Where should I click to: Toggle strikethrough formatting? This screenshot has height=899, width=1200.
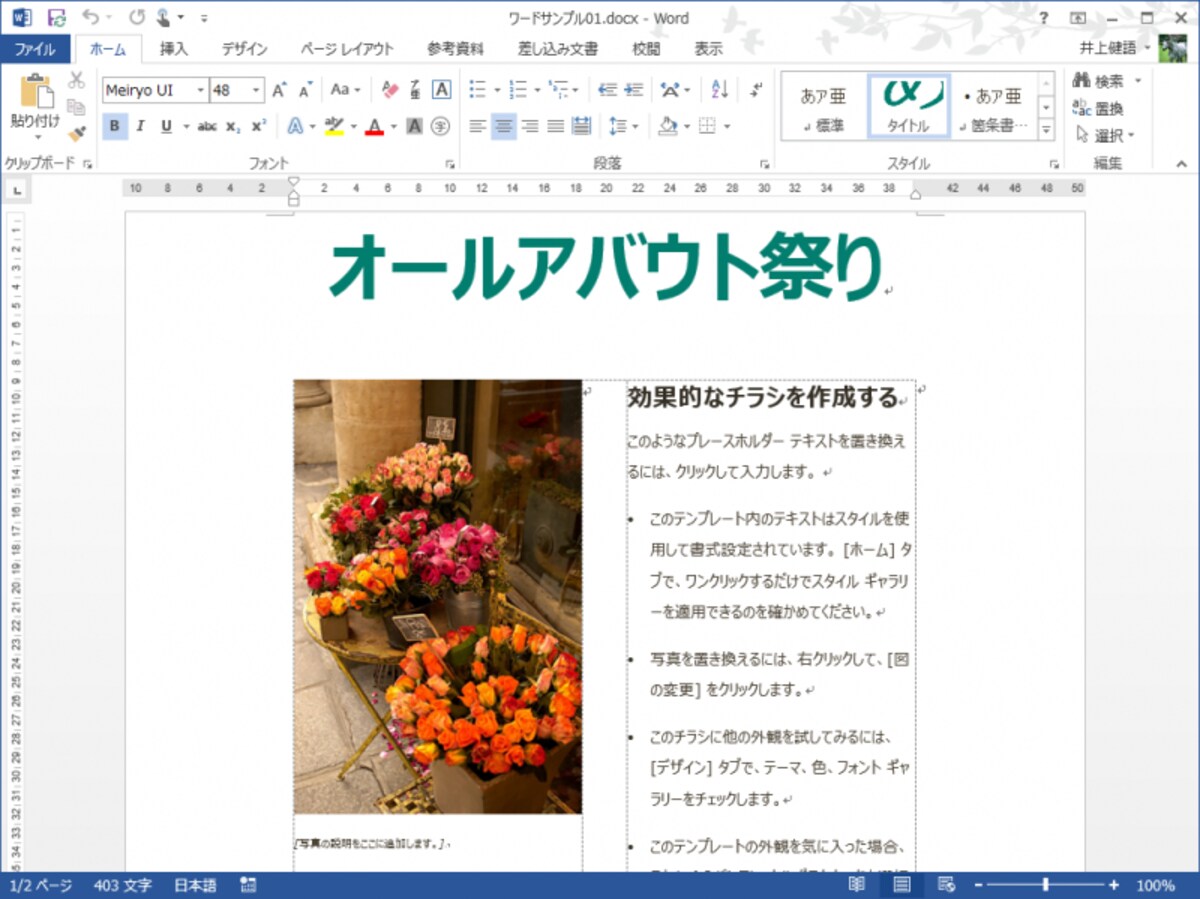tap(207, 126)
